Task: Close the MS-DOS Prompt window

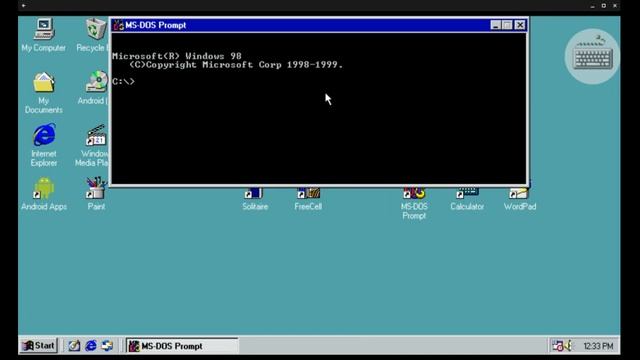Action: 520,25
